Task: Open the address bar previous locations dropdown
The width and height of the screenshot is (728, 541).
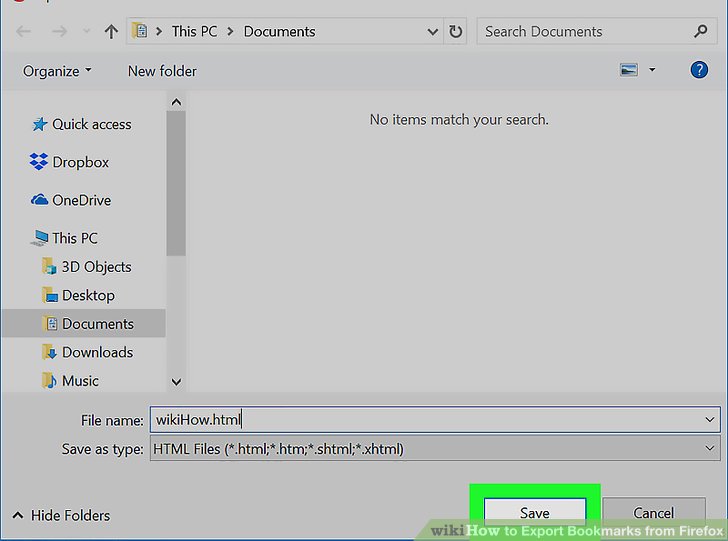Action: pyautogui.click(x=432, y=32)
